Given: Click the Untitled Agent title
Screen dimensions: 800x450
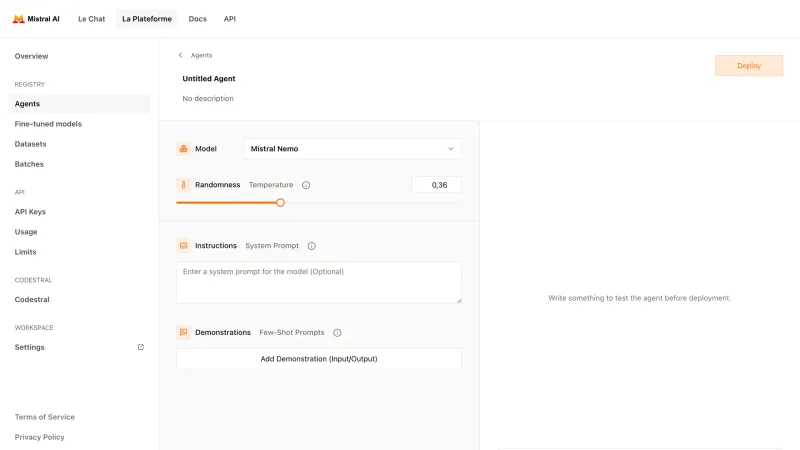Looking at the screenshot, I should point(209,79).
